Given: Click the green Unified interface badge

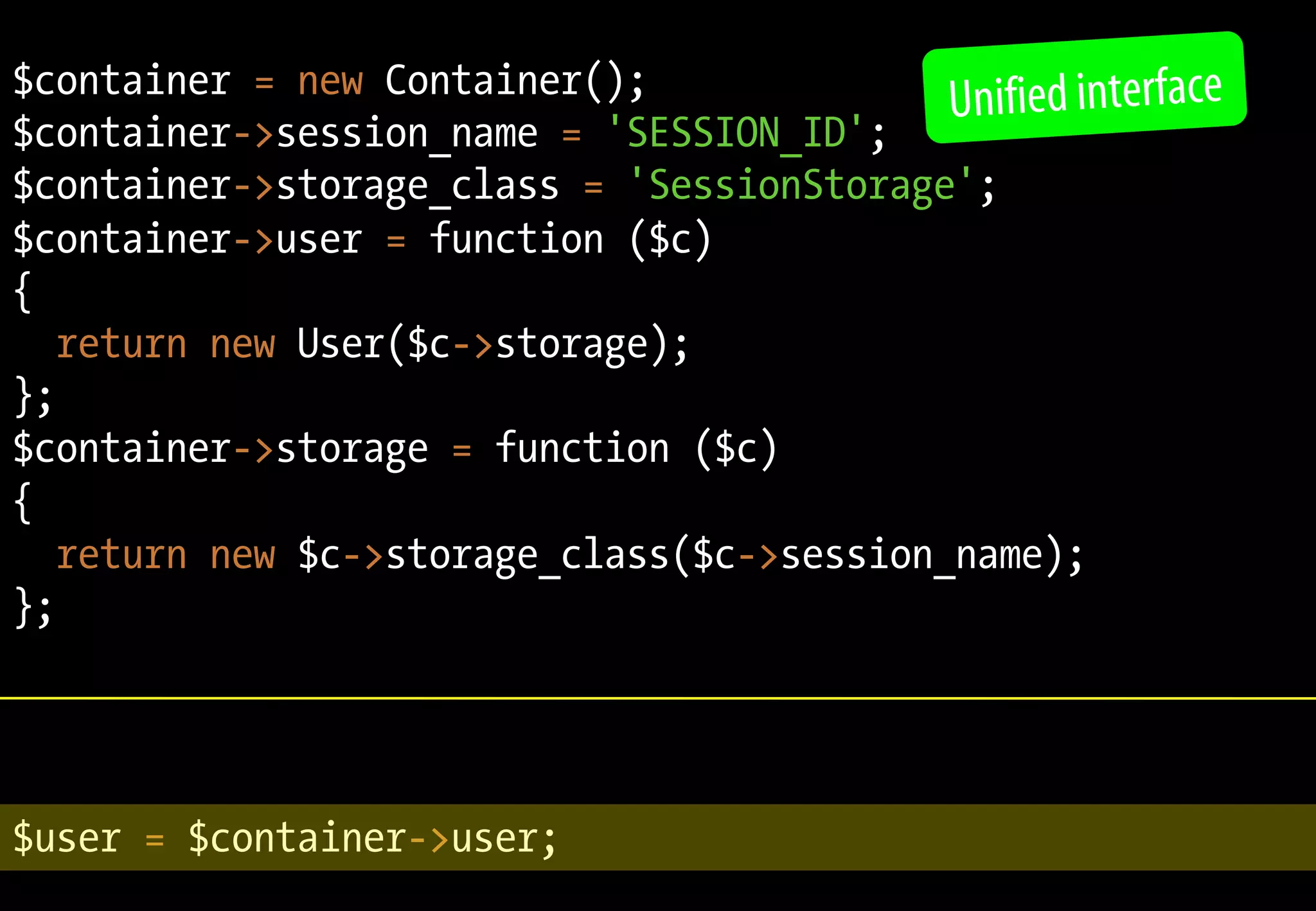Looking at the screenshot, I should tap(1085, 88).
